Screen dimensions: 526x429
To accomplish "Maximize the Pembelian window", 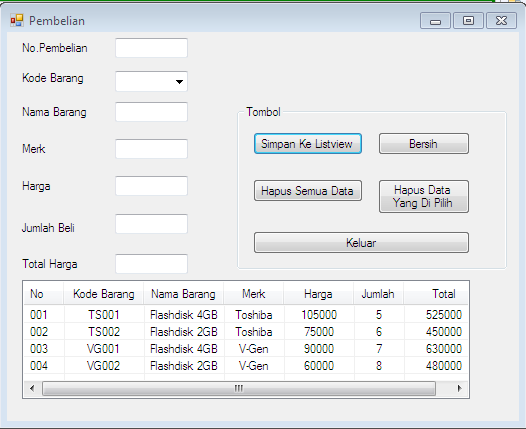I will (x=468, y=21).
